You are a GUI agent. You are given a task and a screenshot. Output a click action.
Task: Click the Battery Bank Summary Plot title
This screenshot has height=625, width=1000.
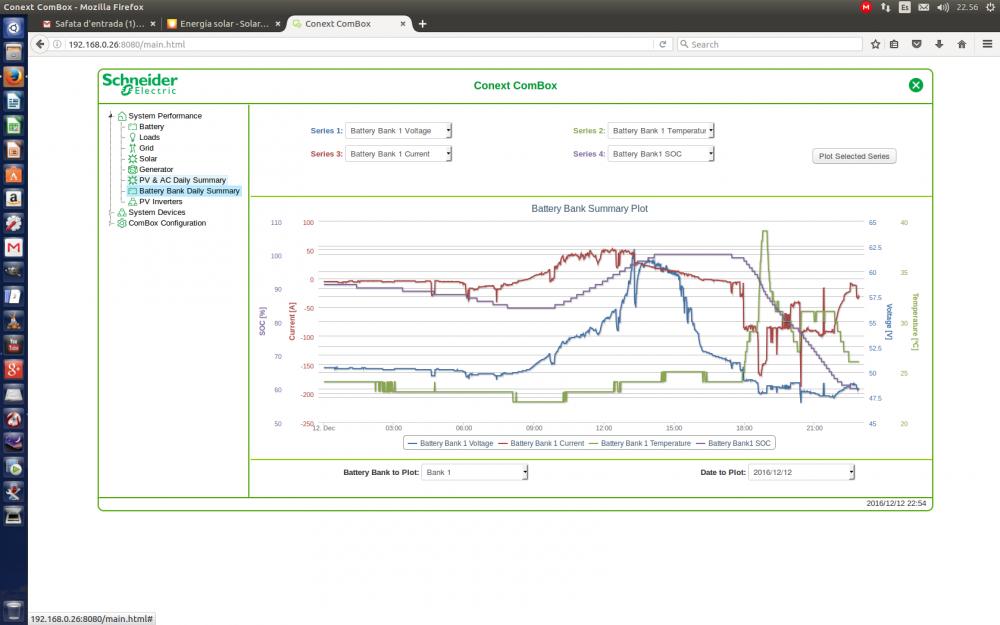pos(589,209)
